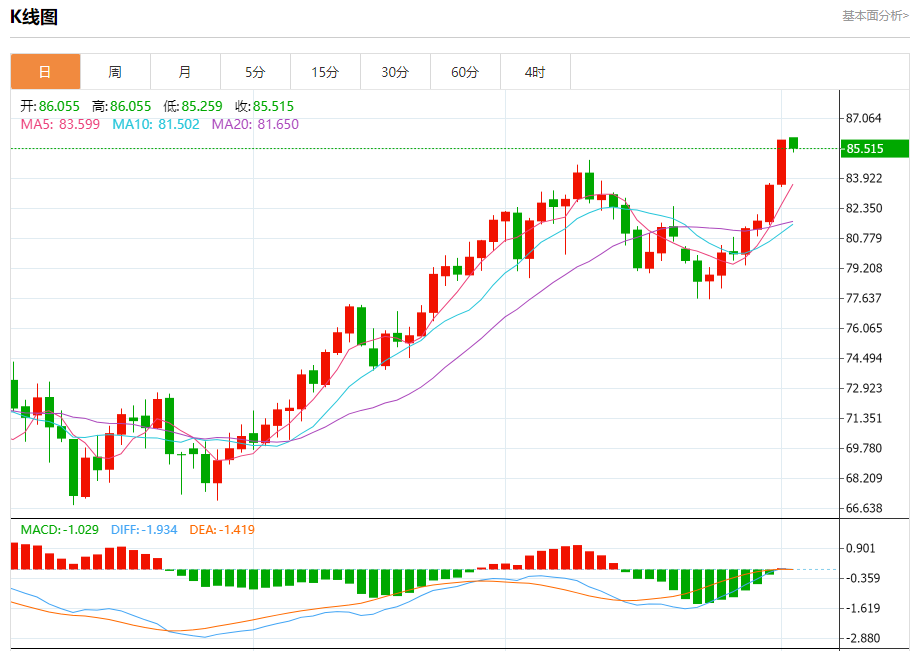Click the 72.923 price axis label
Viewport: 918px width, 651px height.
click(864, 388)
